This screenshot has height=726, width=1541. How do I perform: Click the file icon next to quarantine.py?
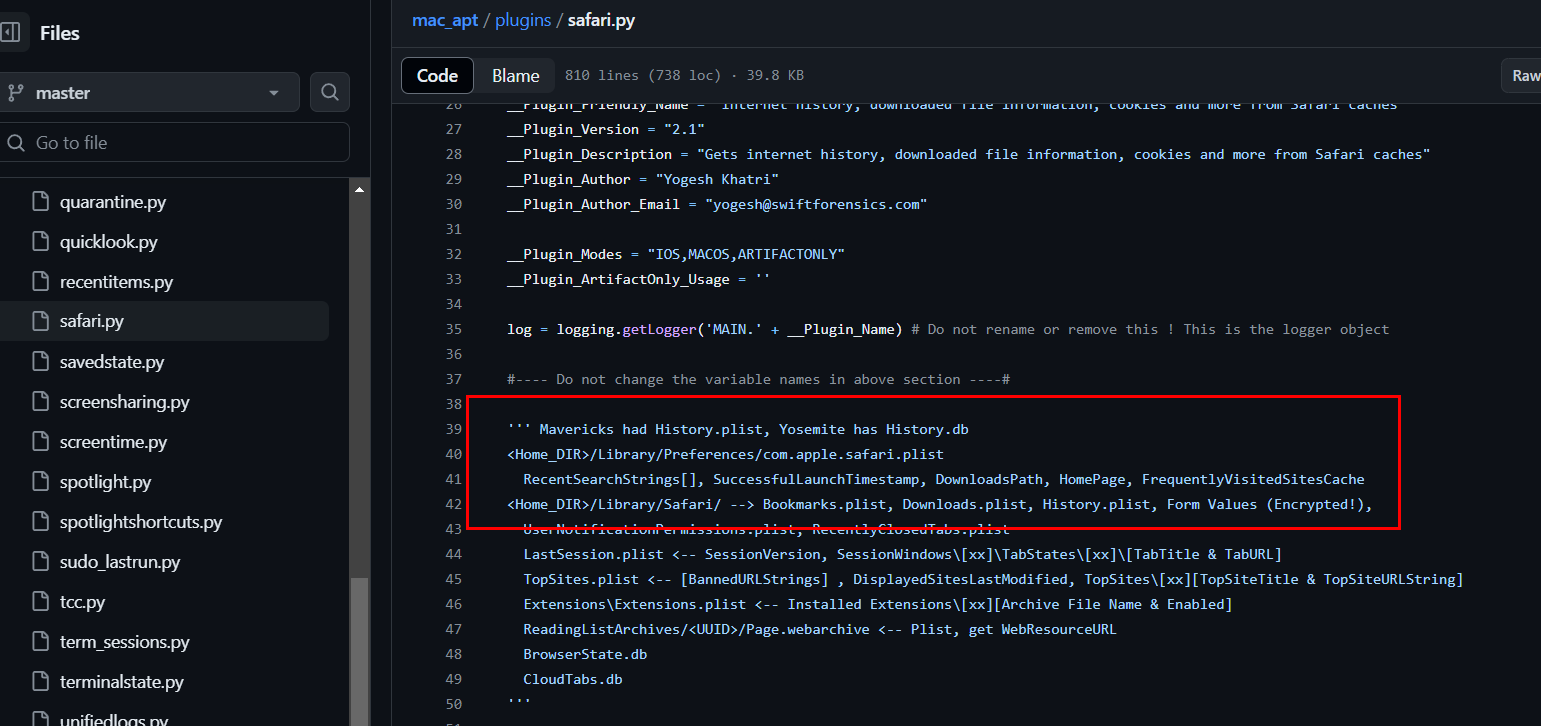coord(40,202)
